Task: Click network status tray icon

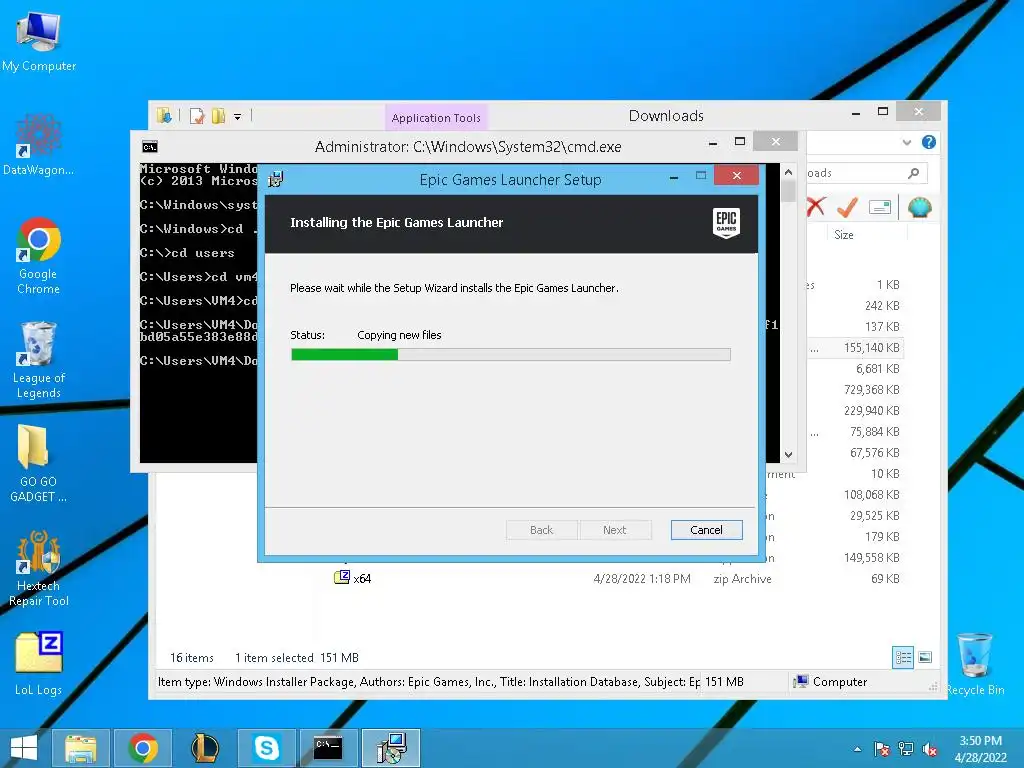Action: point(906,749)
